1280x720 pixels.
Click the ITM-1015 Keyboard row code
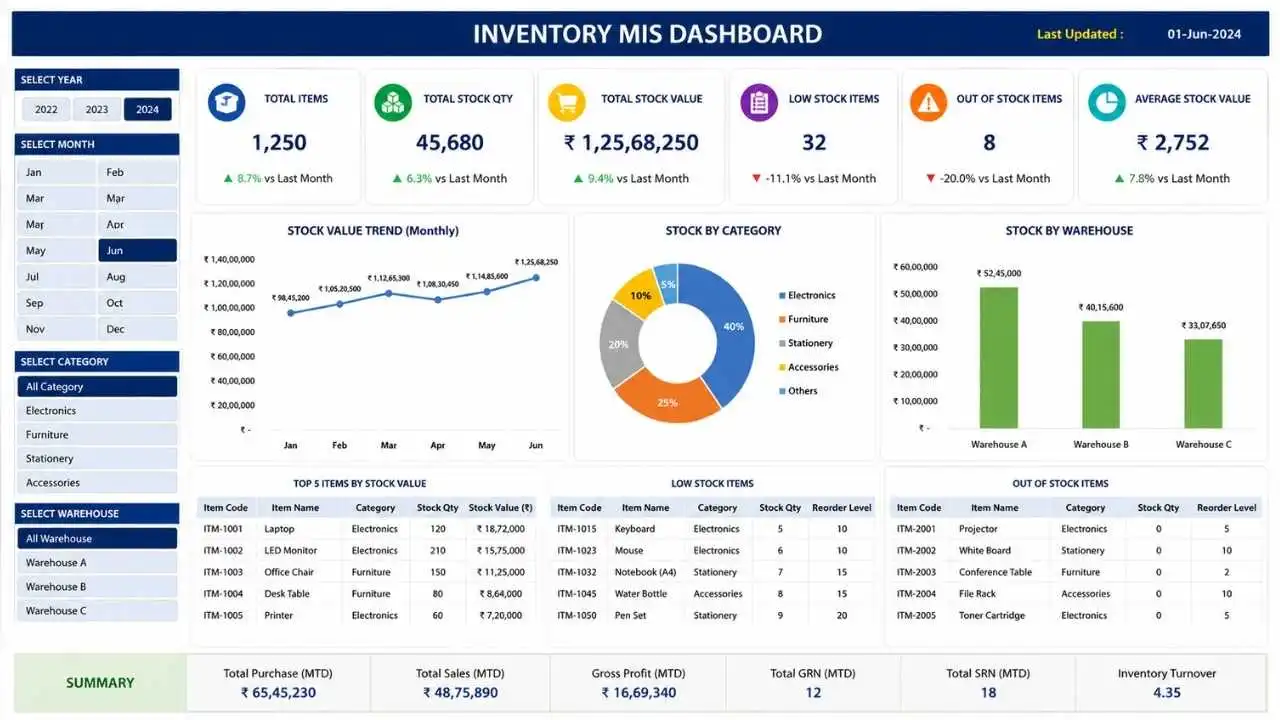[x=577, y=529]
